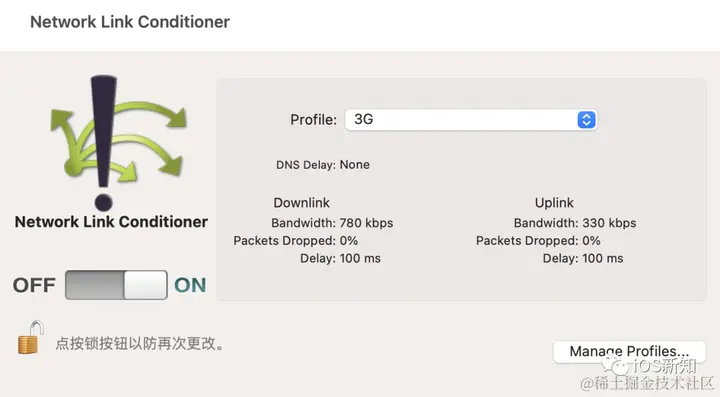Viewport: 720px width, 397px height.
Task: Open the Profile dropdown showing 3G
Action: pyautogui.click(x=471, y=120)
